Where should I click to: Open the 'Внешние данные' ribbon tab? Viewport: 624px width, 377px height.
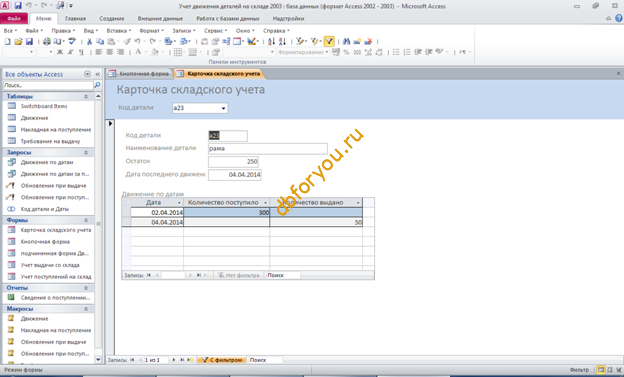pos(160,19)
